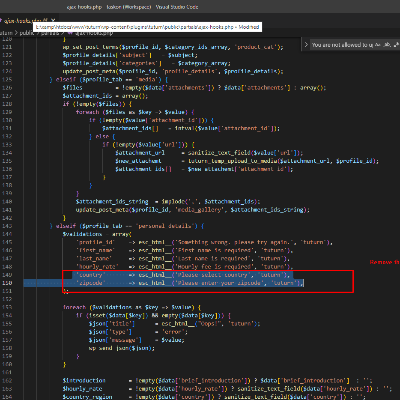The height and width of the screenshot is (400, 400).
Task: Click the $country_region assignment line
Action: [x=214, y=397]
